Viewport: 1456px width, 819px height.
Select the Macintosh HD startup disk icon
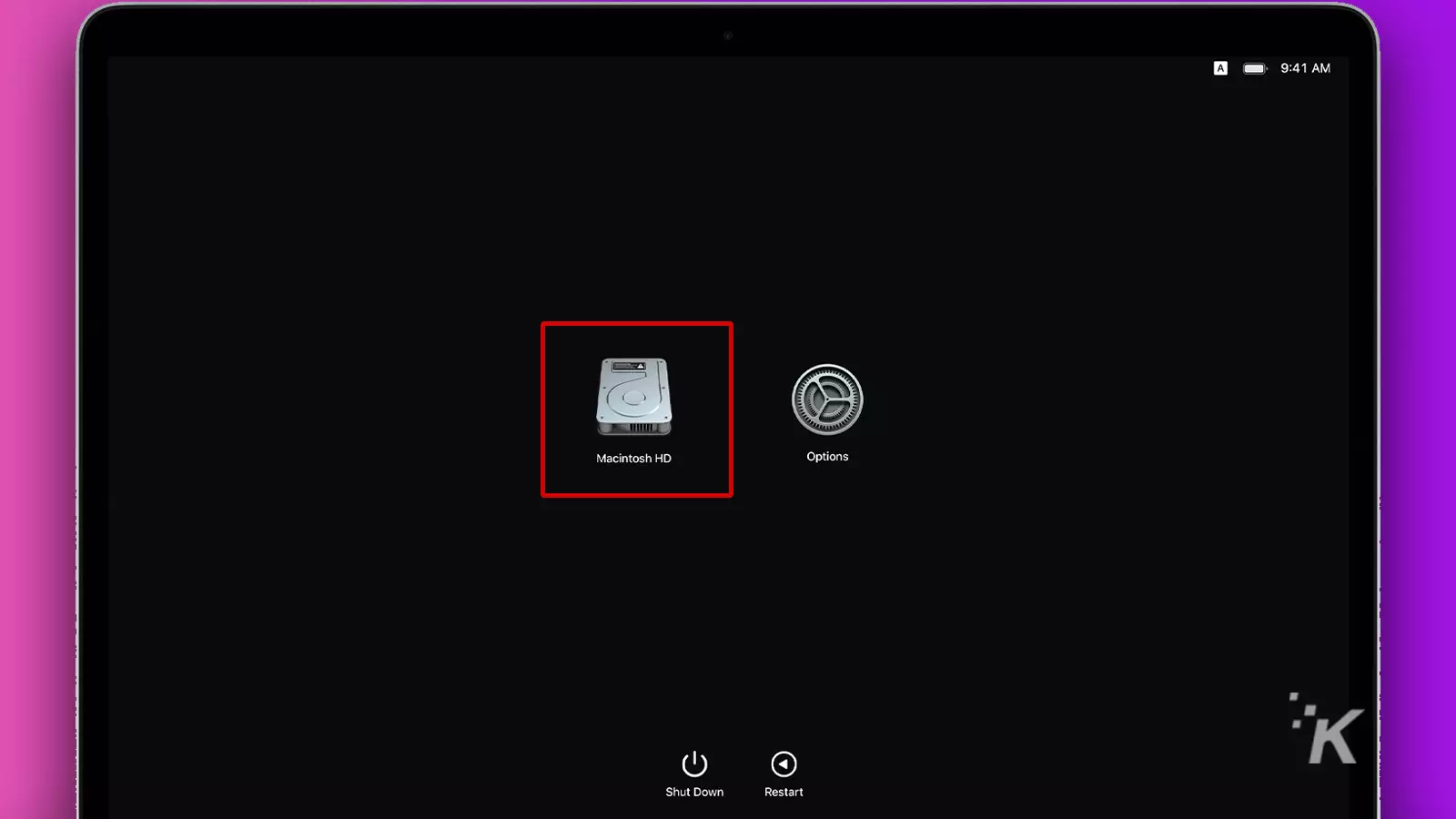click(x=634, y=397)
